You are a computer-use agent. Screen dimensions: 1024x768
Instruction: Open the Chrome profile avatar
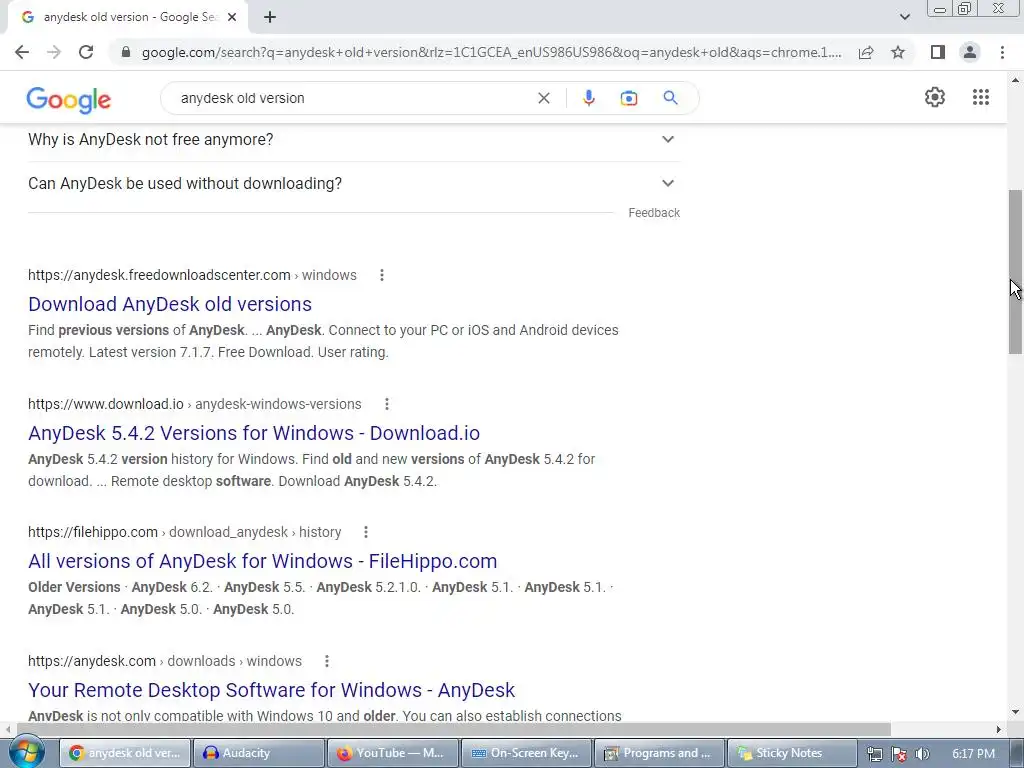coord(970,52)
